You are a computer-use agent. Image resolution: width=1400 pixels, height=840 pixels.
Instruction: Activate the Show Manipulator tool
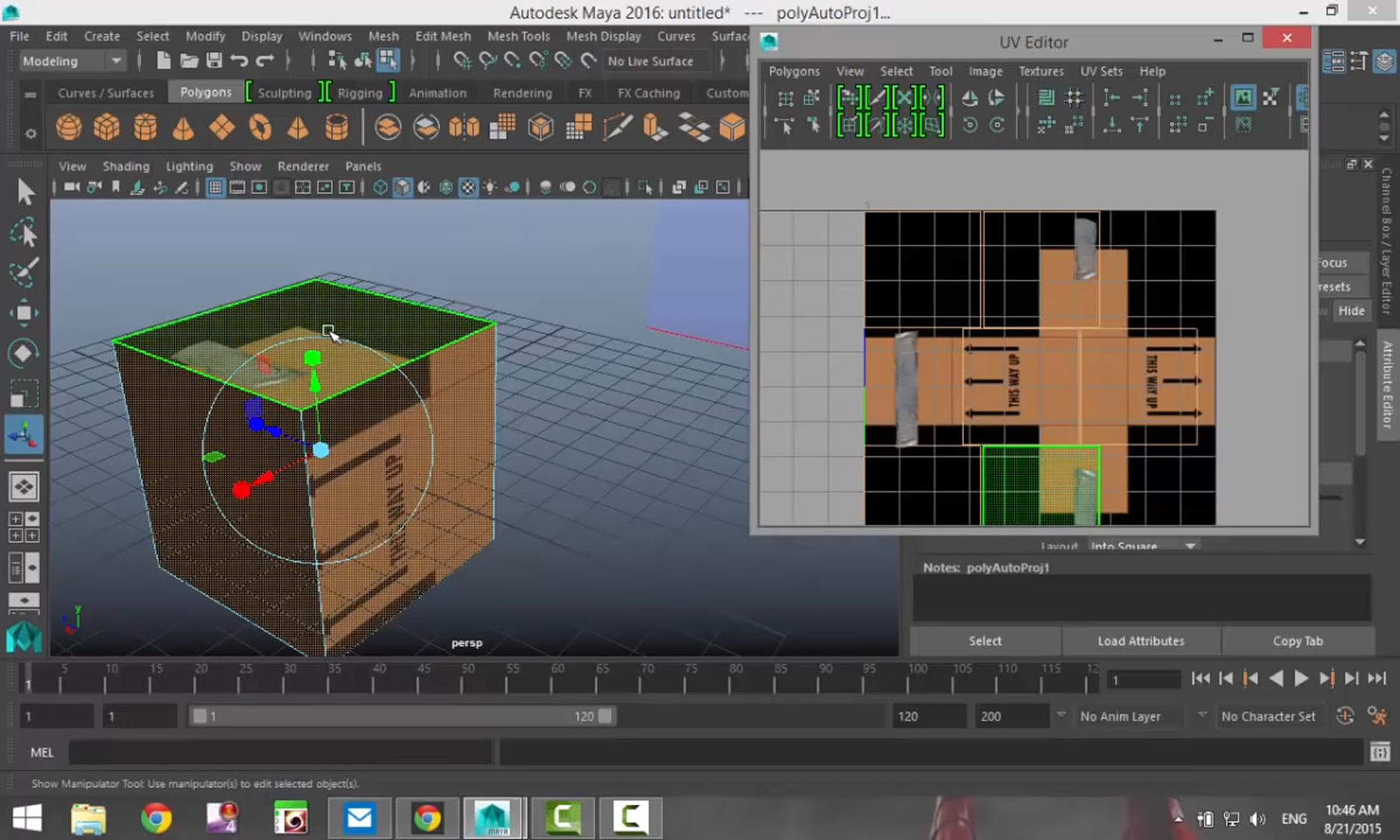click(x=24, y=435)
